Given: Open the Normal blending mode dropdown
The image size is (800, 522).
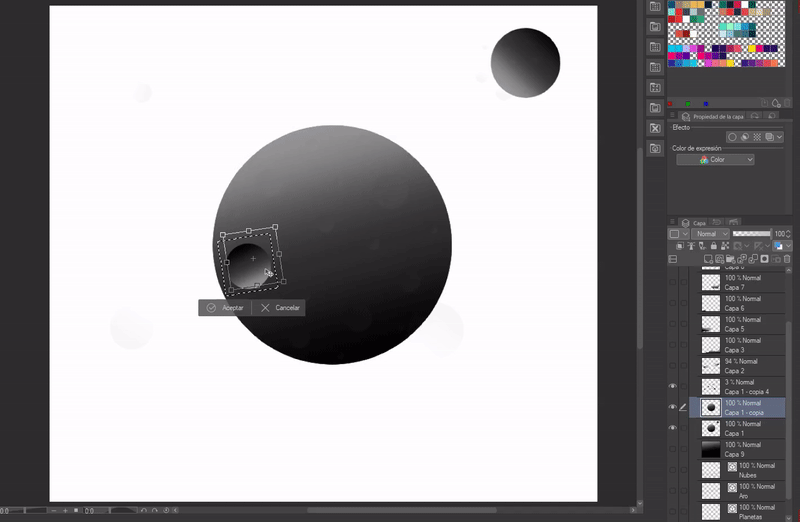Looking at the screenshot, I should point(711,234).
